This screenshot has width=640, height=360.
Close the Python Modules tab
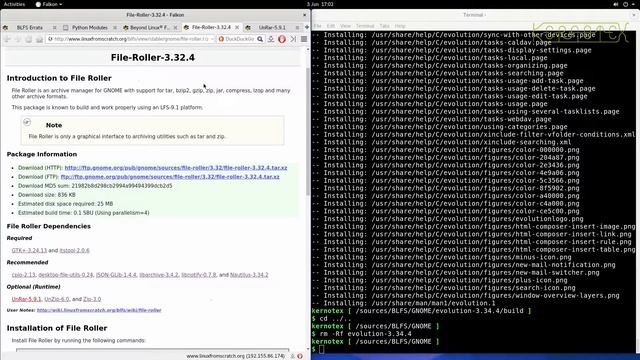[x=115, y=27]
